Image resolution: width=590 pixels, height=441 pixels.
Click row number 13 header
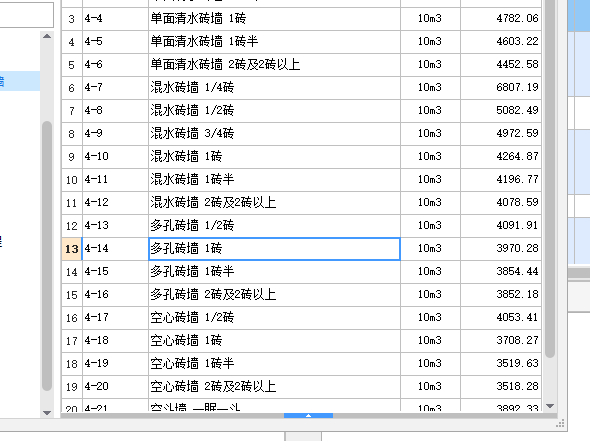[x=71, y=249]
